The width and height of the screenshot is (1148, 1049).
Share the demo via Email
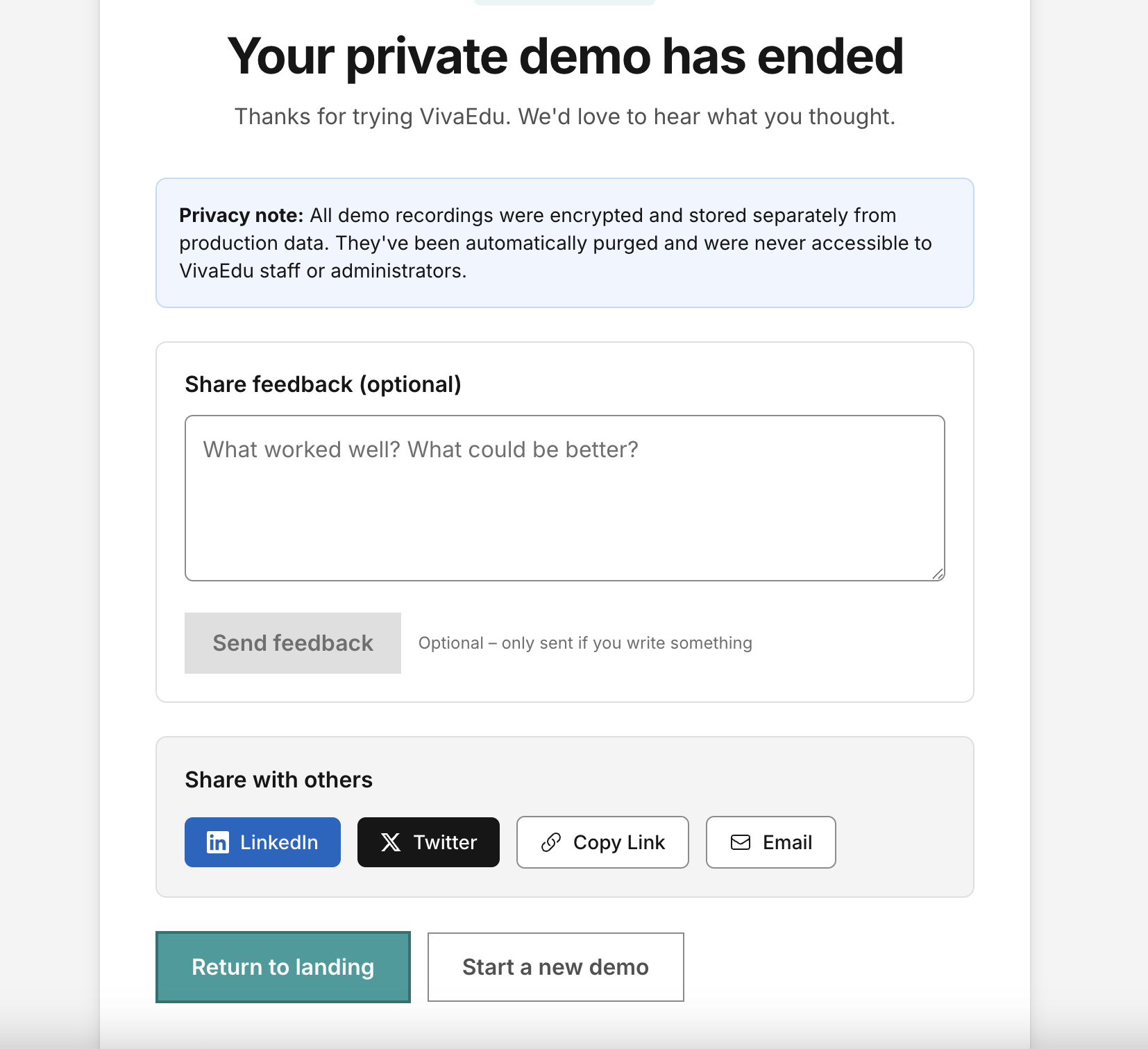[770, 842]
